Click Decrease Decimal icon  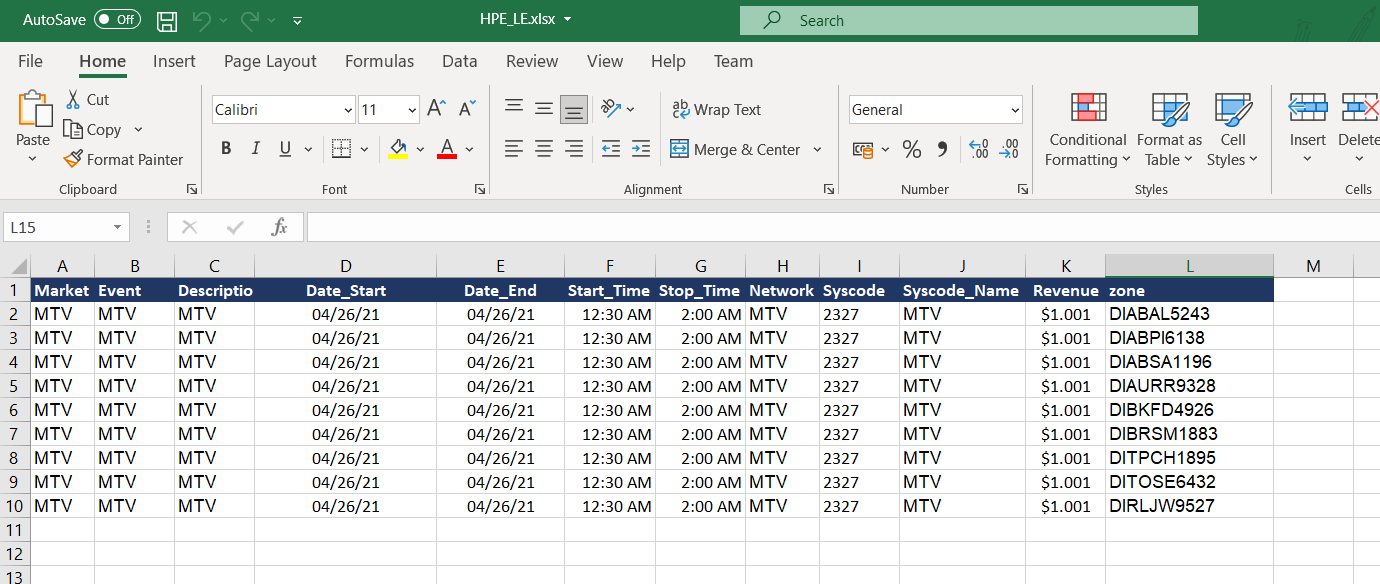point(1010,149)
